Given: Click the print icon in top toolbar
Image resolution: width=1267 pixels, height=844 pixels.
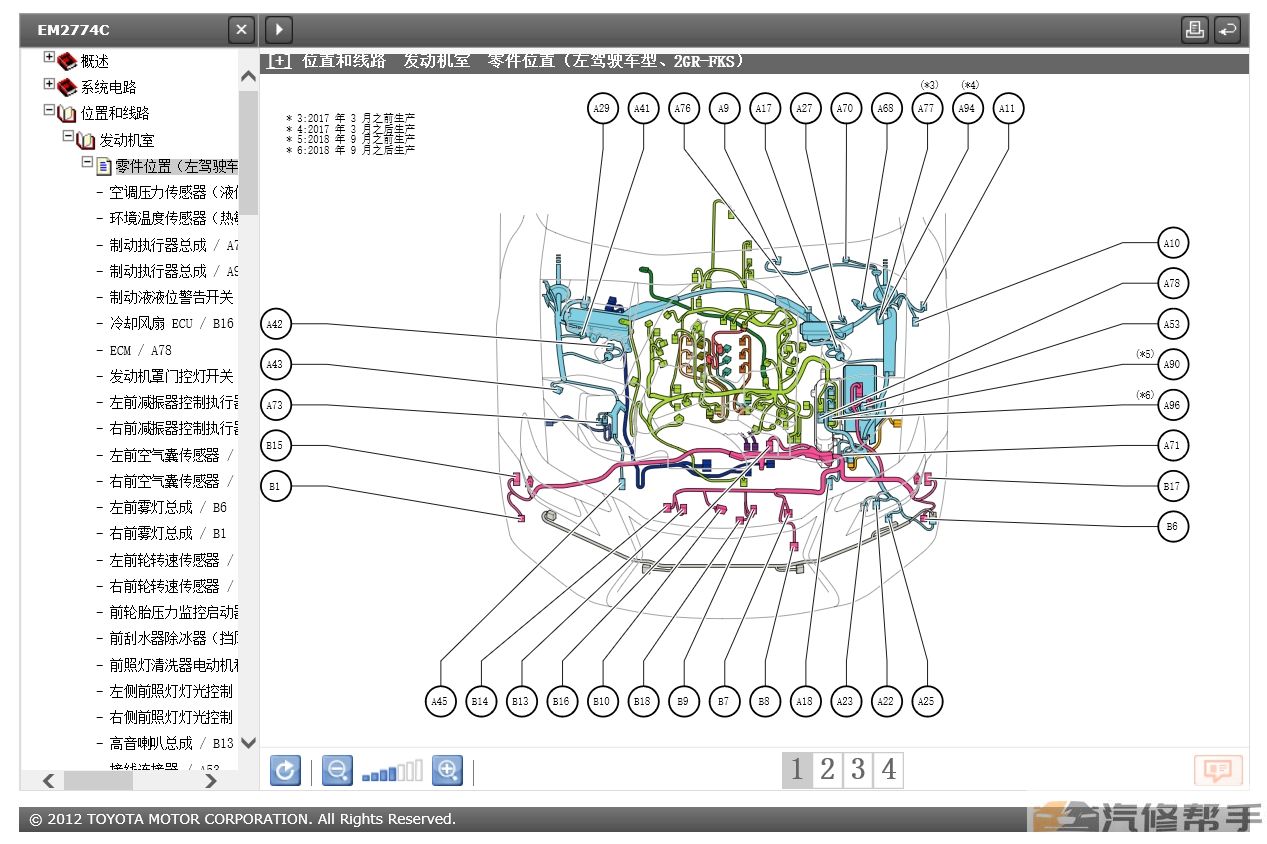Looking at the screenshot, I should coord(1194,30).
